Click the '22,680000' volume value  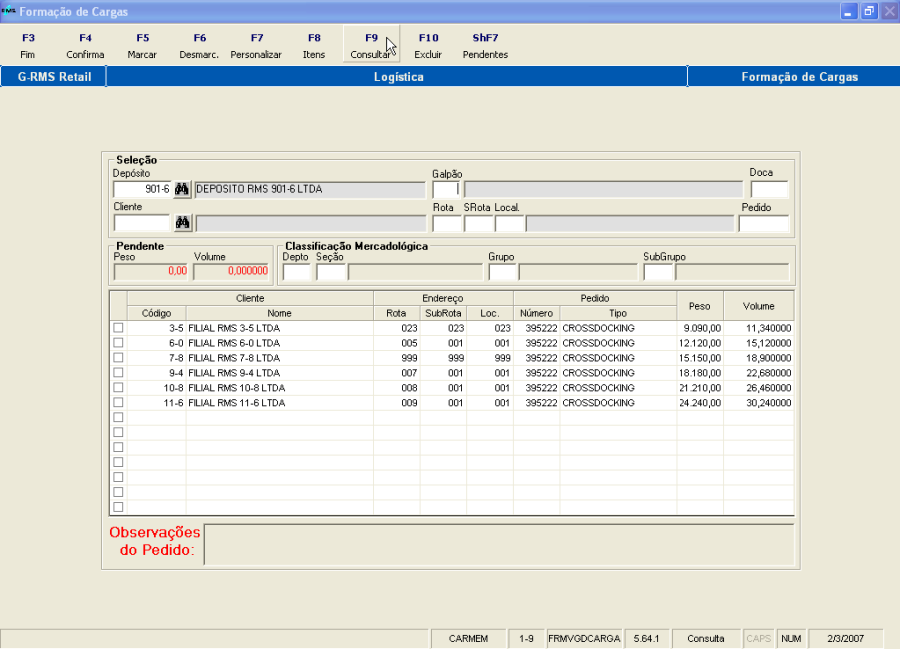[x=759, y=373]
